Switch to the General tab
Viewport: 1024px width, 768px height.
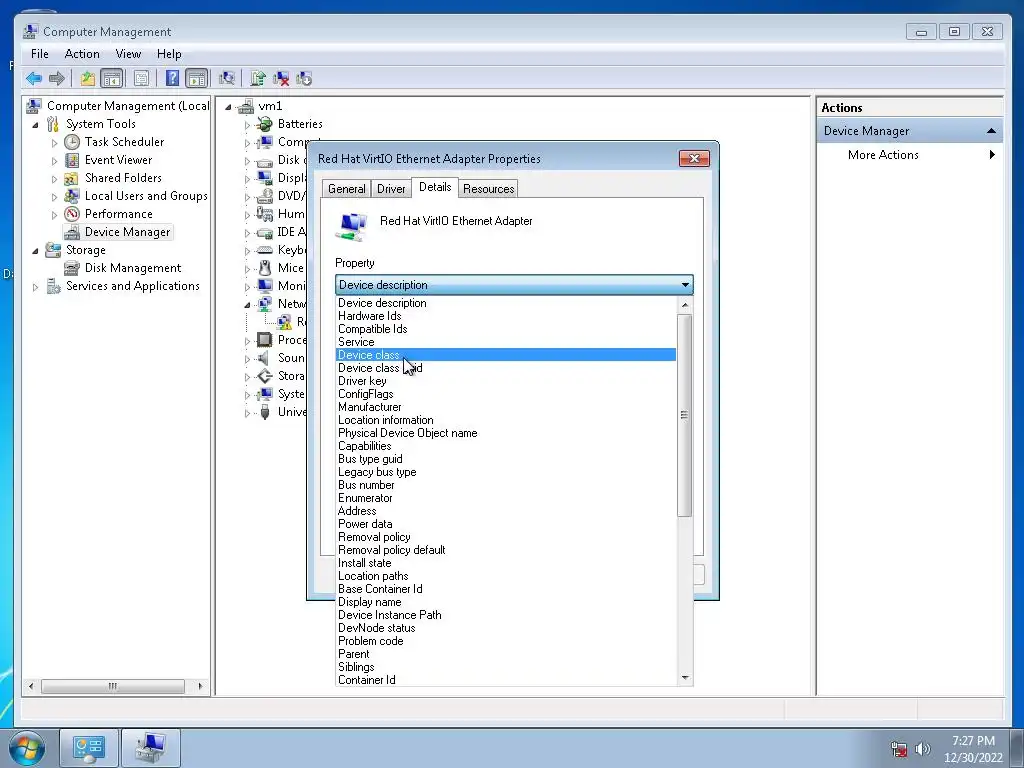(346, 189)
